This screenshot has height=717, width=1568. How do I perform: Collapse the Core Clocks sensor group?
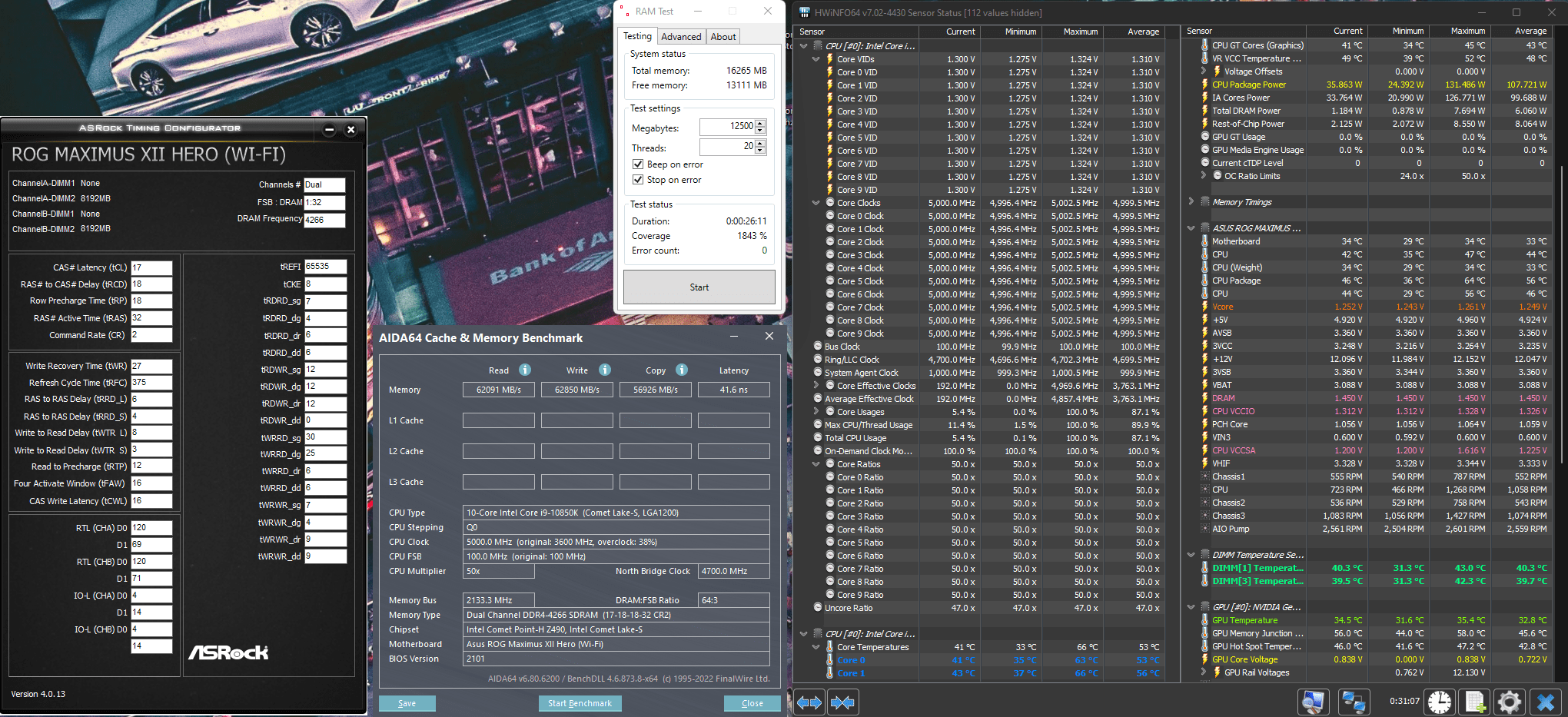click(x=816, y=203)
